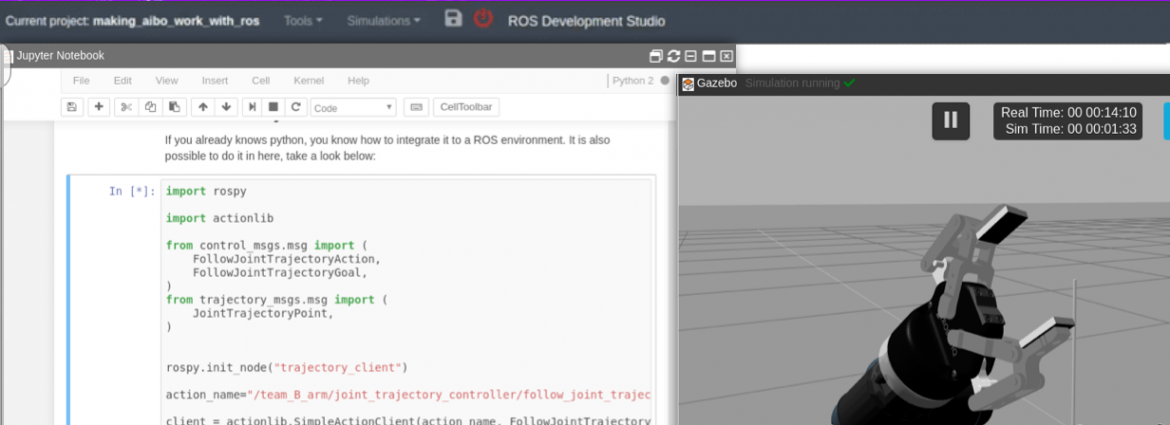Click the 'import rospy' code line
This screenshot has width=1170, height=425.
tap(206, 192)
